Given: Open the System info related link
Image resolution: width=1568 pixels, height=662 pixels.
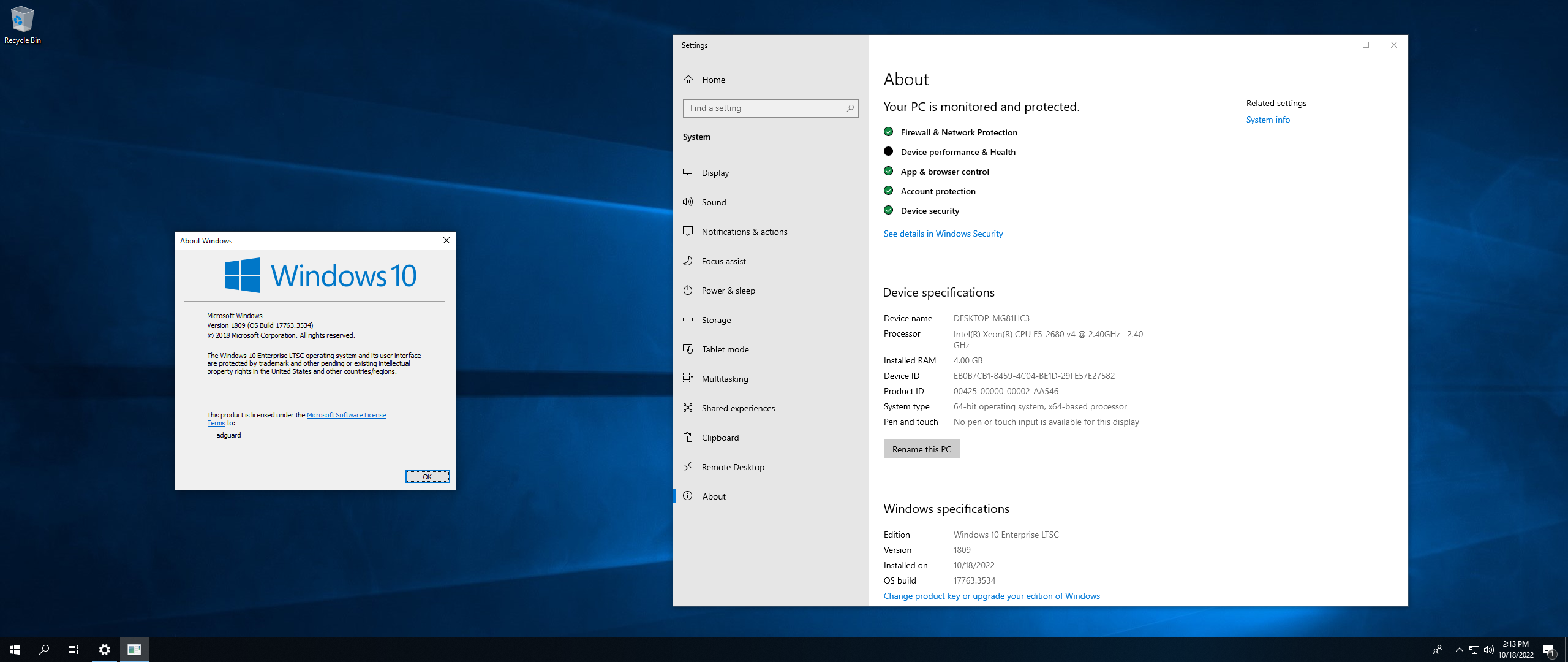Looking at the screenshot, I should pos(1268,120).
